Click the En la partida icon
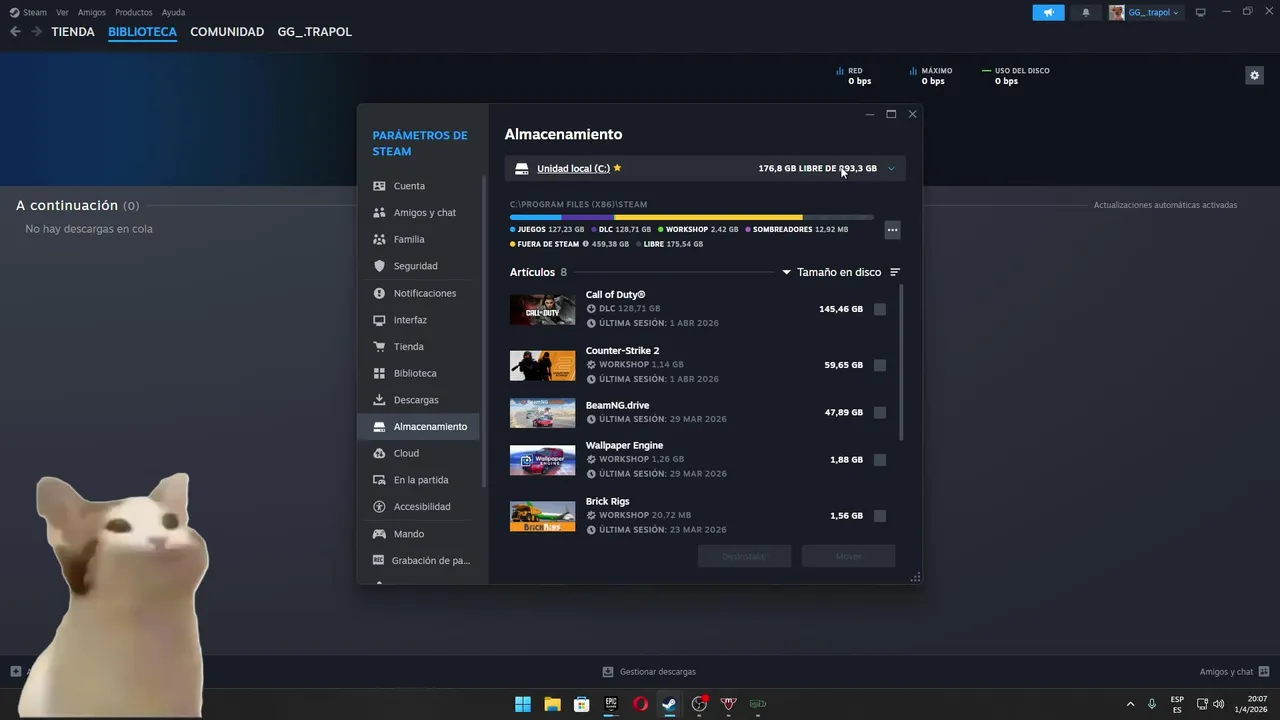The image size is (1280, 720). pyautogui.click(x=379, y=480)
